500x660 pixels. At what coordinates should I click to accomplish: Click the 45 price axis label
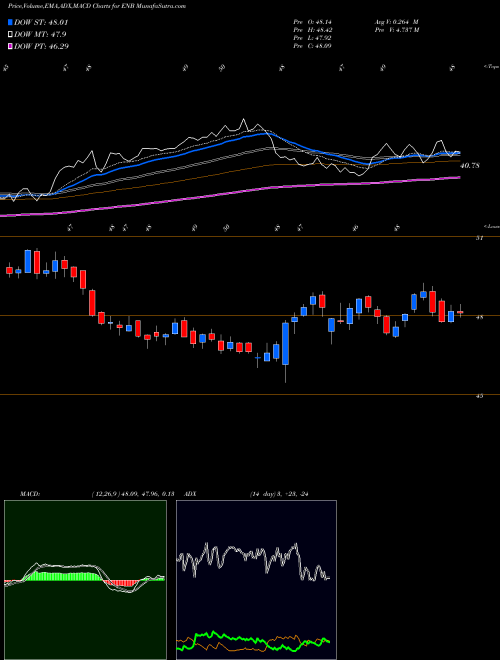tap(480, 396)
